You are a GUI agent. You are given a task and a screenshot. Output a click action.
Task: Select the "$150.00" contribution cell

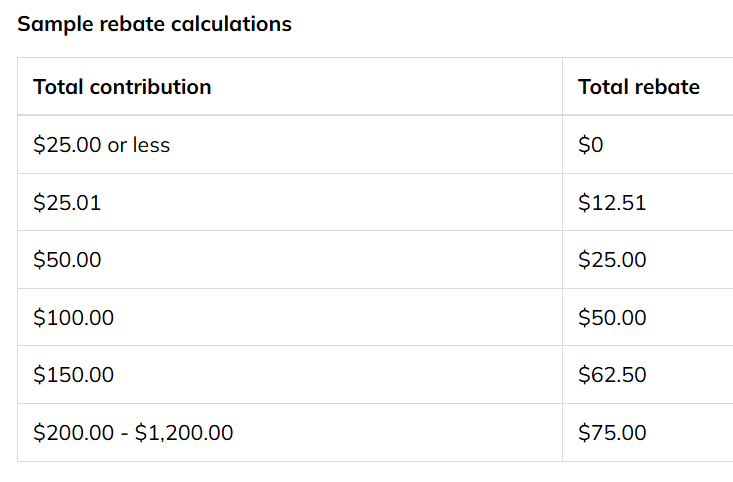coord(290,375)
